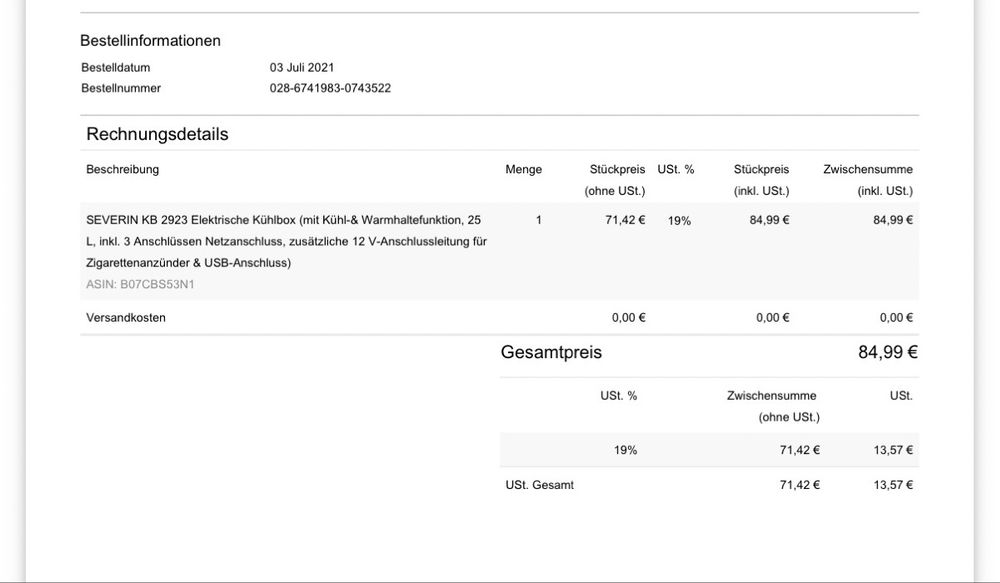Click the Rechnungsdetails heading
Viewport: 1000px width, 583px height.
coord(157,134)
